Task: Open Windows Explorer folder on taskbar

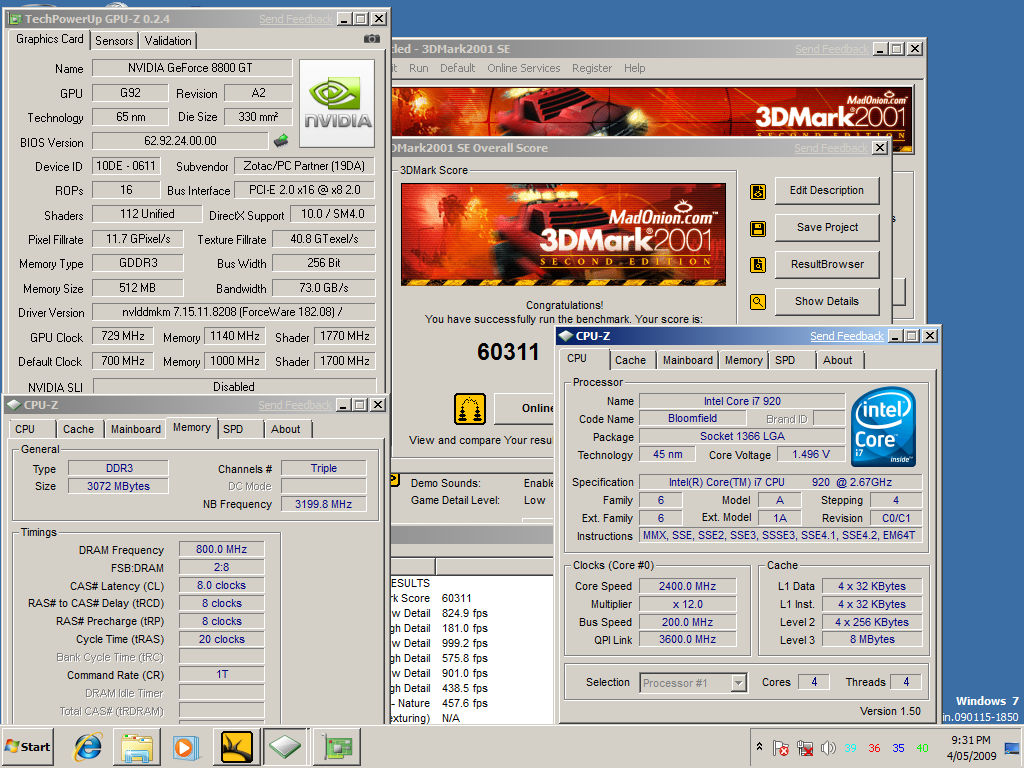Action: 137,746
